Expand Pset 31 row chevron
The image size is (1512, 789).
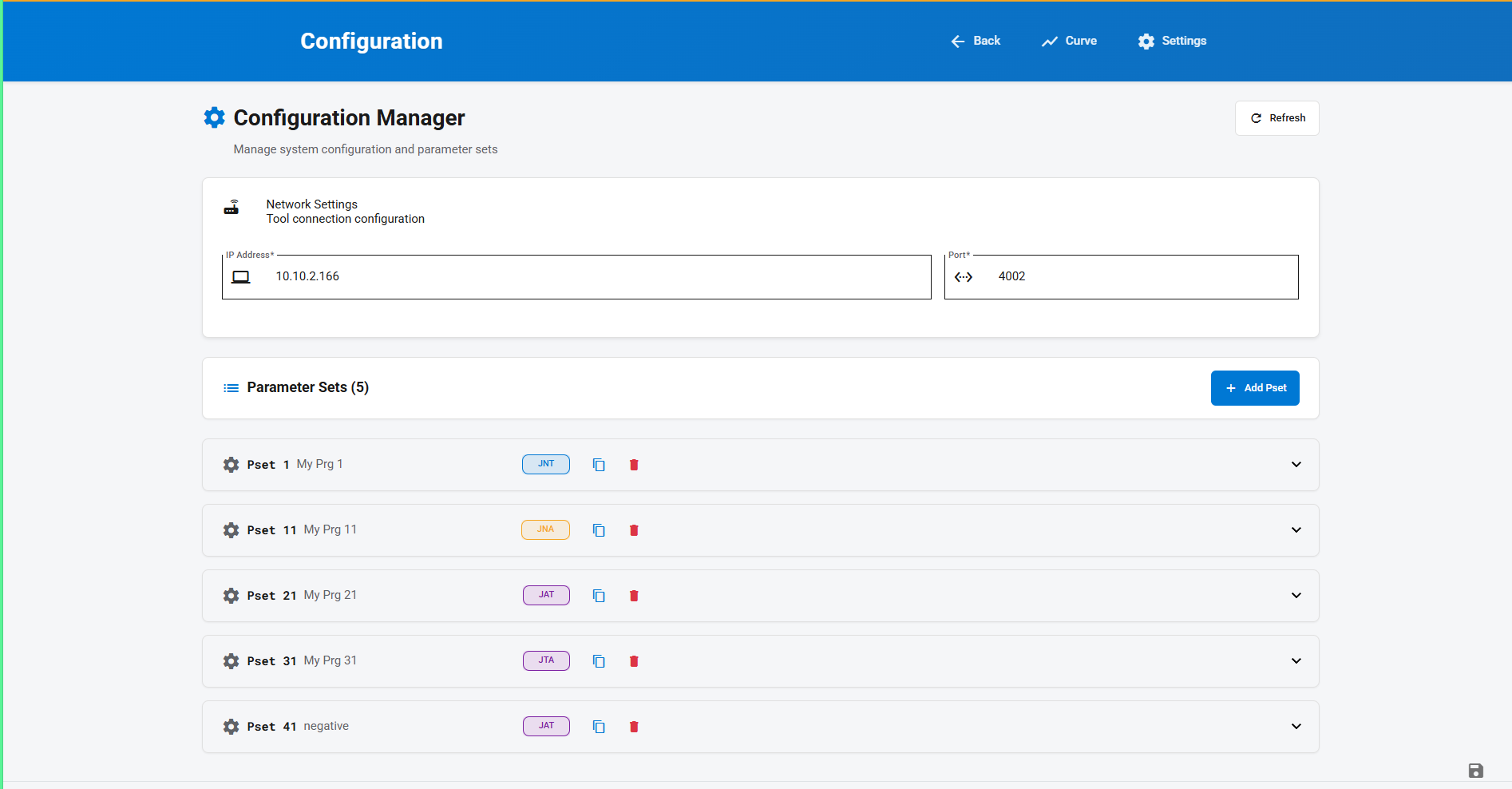(x=1296, y=661)
